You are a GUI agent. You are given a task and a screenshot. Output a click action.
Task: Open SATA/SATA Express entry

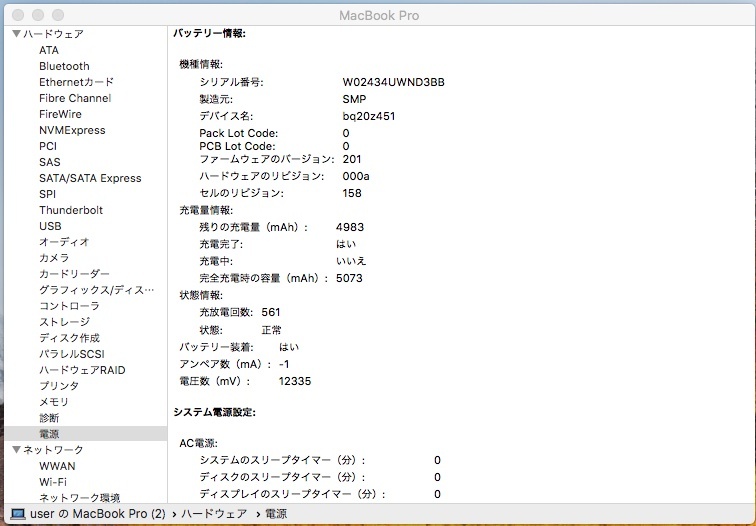[90, 178]
